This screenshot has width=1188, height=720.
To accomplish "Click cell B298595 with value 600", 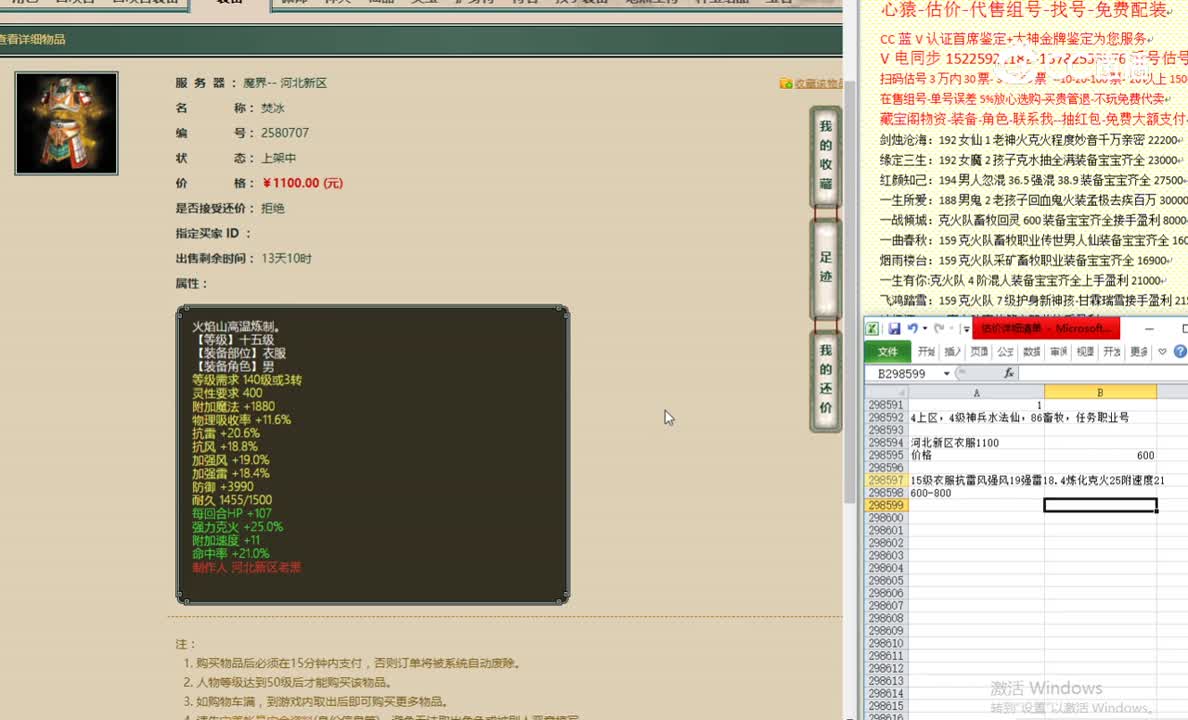I will click(1100, 455).
